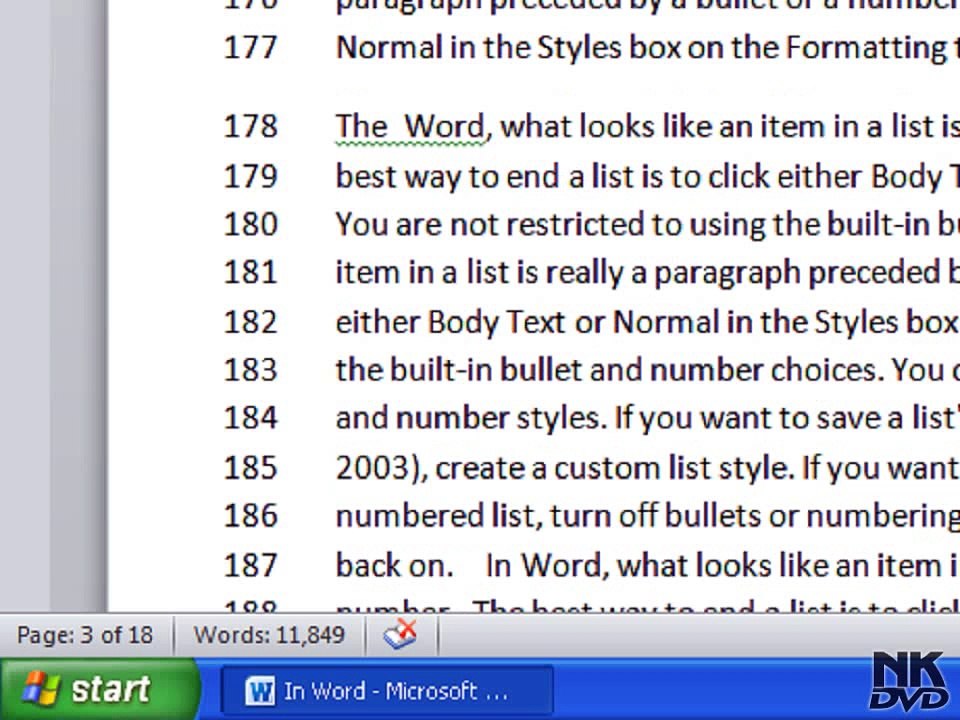
Task: Click text 'either Body Text or Normal'
Action: pos(528,322)
